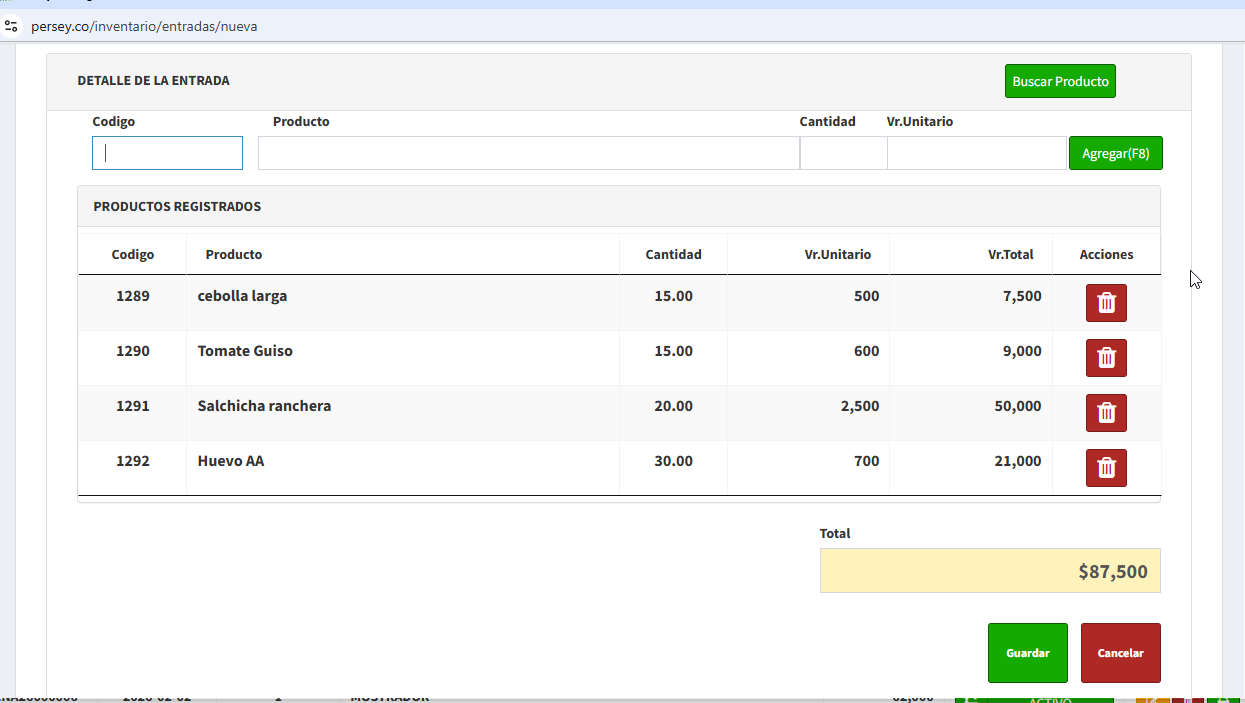Click the Huevo AA quantity 30.00 cell

[673, 461]
